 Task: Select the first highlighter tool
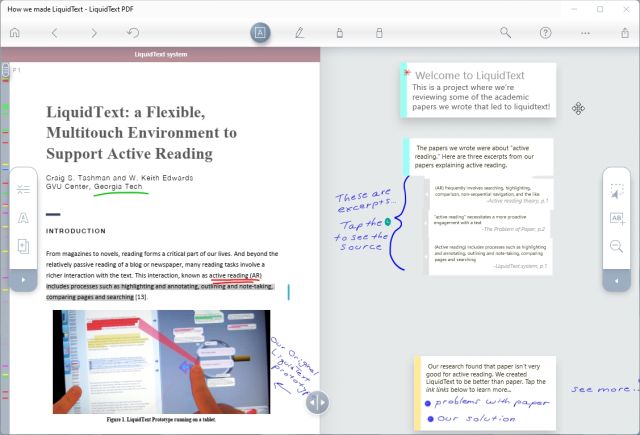[x=340, y=33]
